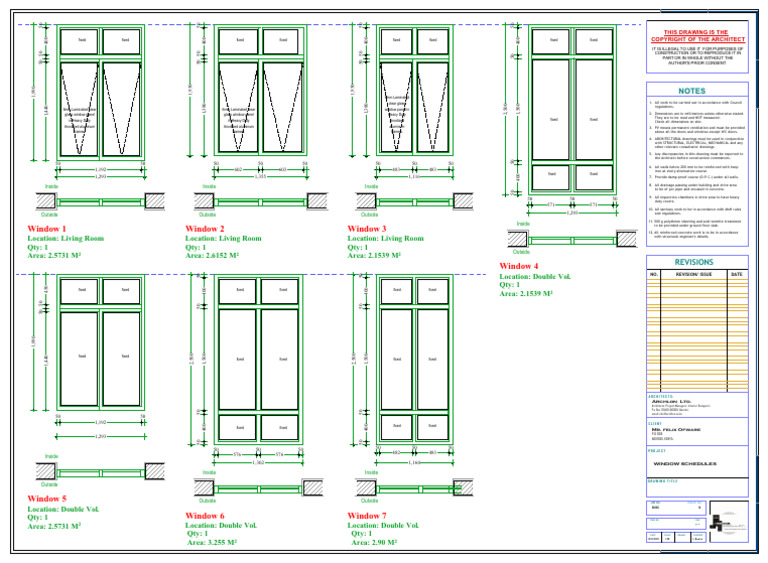Click the REVISIONS heading
The image size is (768, 563).
point(694,262)
